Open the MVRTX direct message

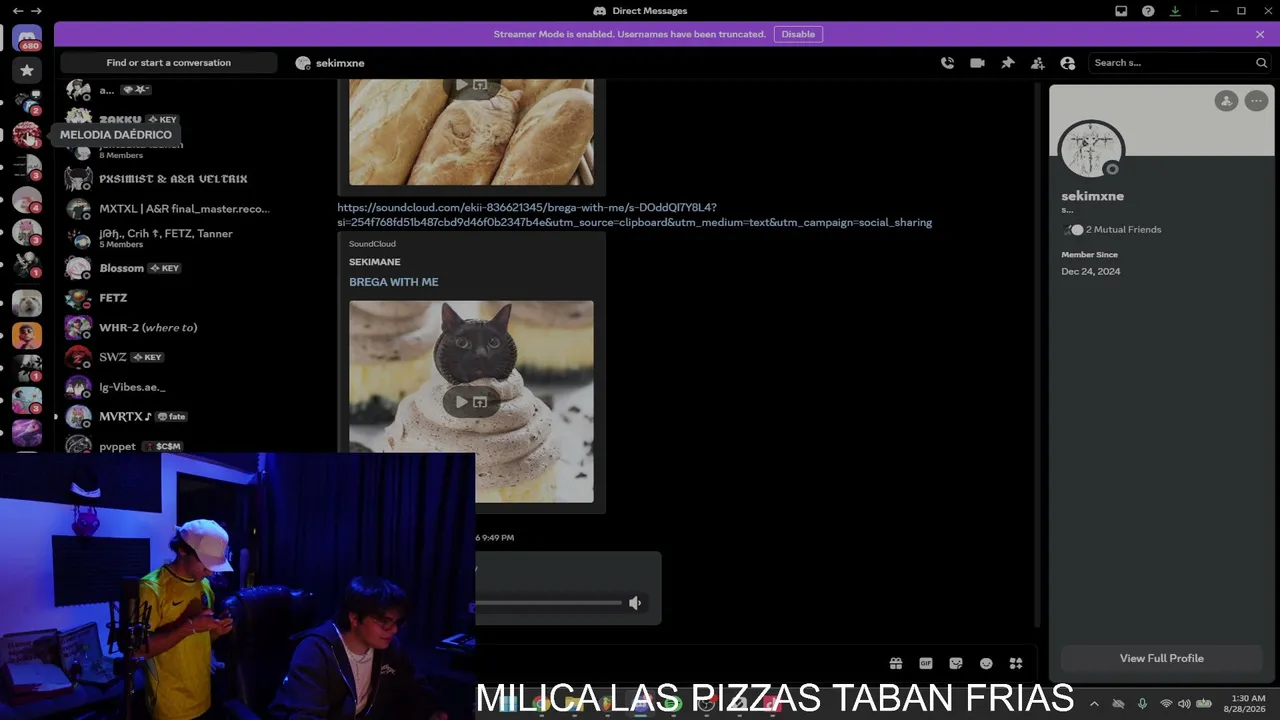pyautogui.click(x=168, y=416)
